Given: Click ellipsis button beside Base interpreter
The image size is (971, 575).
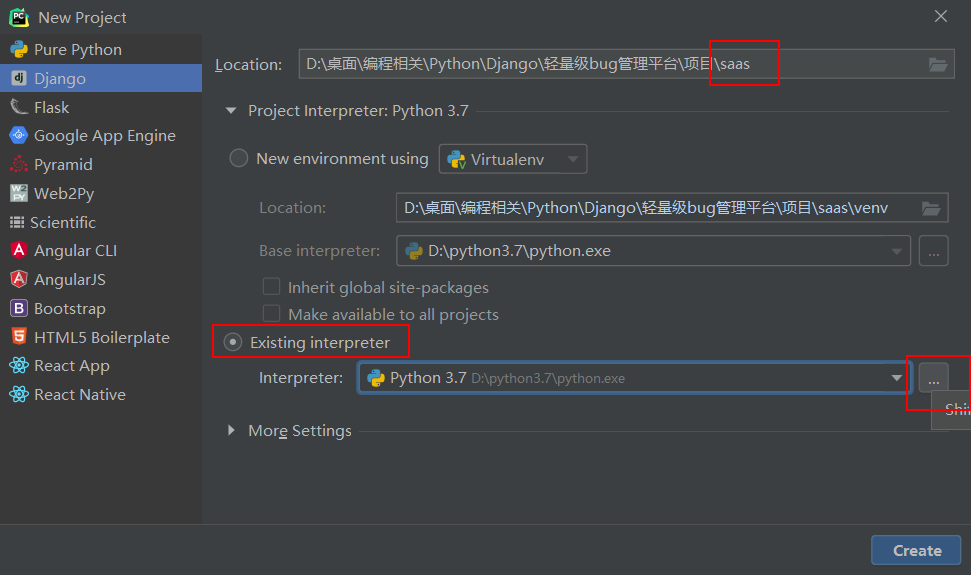Looking at the screenshot, I should 933,251.
